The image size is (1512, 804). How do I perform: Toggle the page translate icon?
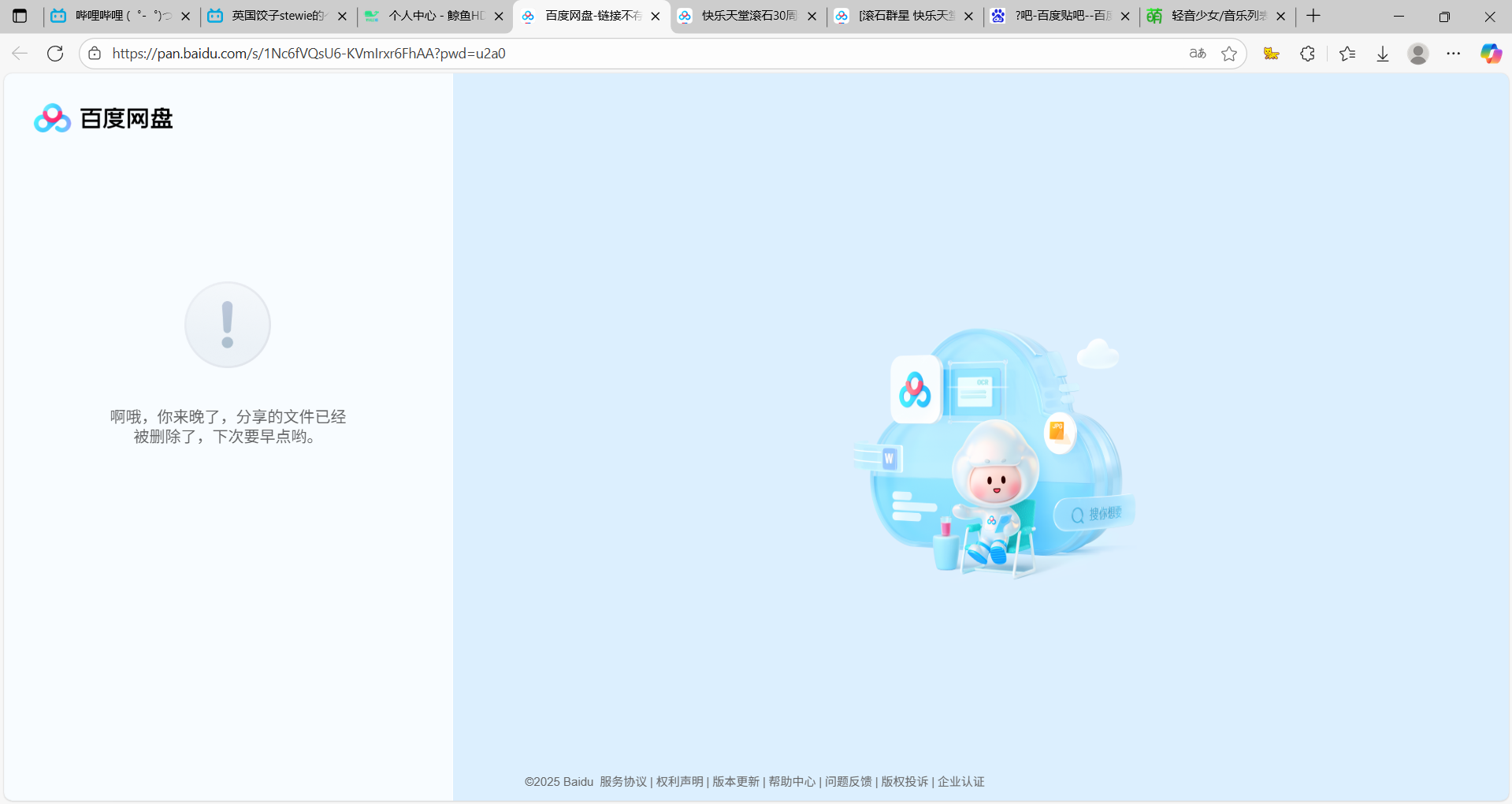1197,54
